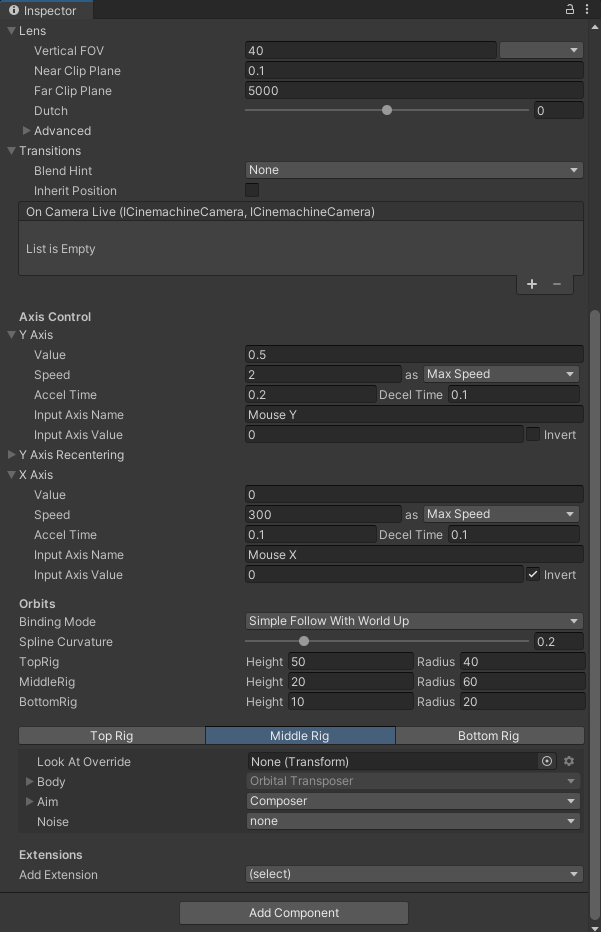Open the Look At Override object picker
This screenshot has width=601, height=932.
547,762
